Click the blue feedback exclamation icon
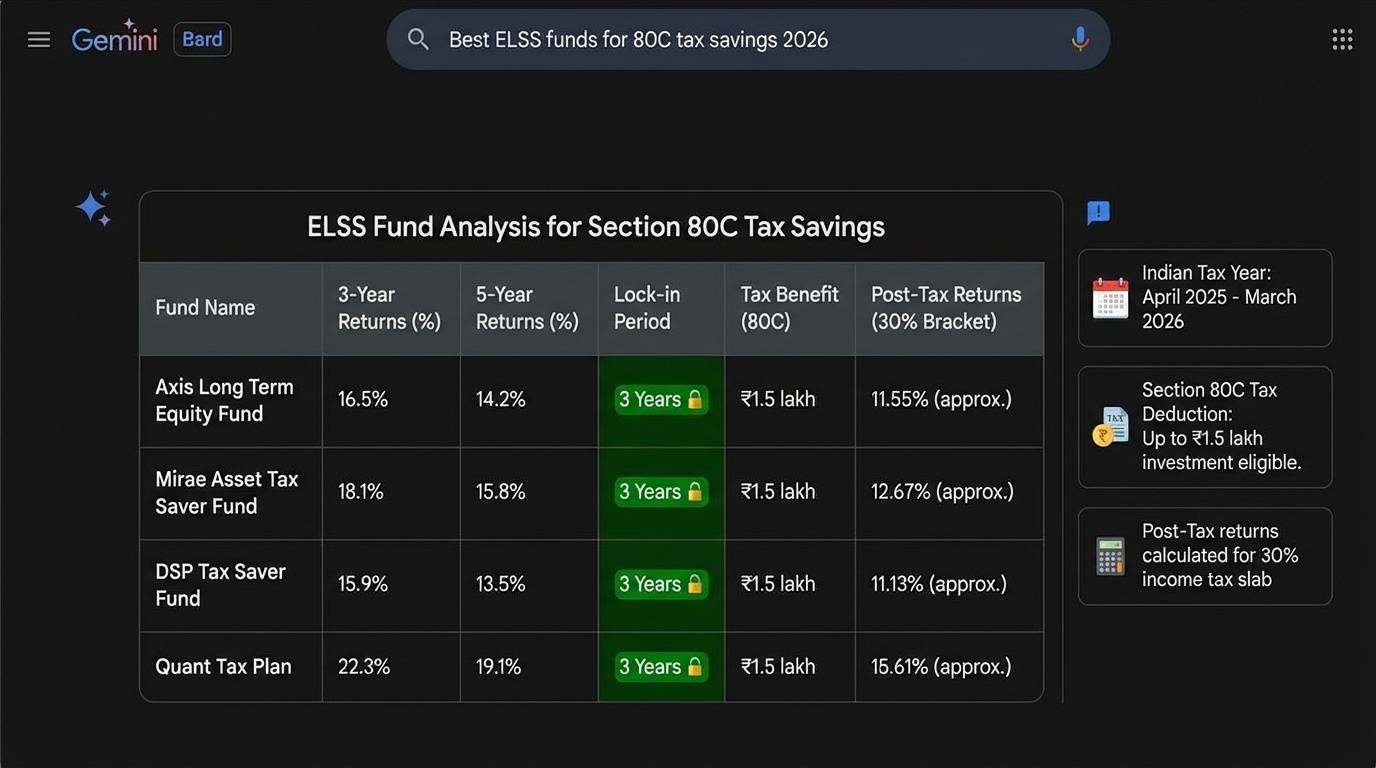This screenshot has width=1376, height=768. 1097,213
